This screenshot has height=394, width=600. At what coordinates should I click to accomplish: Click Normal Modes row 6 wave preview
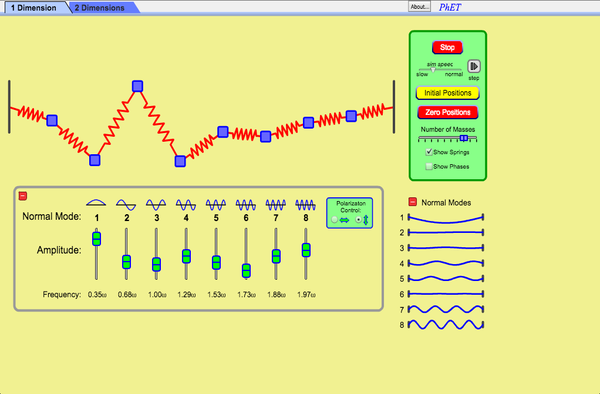coord(446,294)
